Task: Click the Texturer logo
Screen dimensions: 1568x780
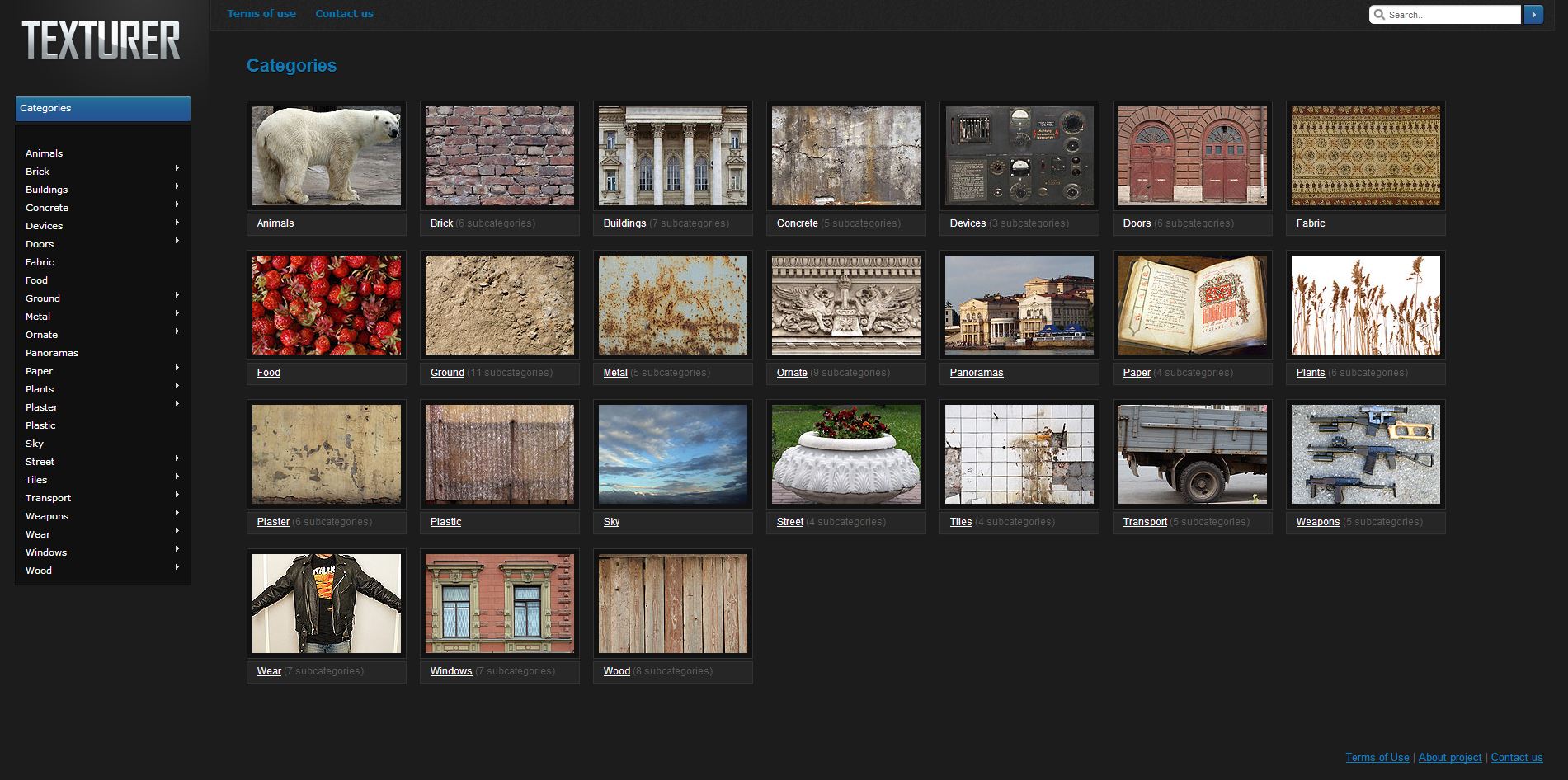Action: coord(101,40)
